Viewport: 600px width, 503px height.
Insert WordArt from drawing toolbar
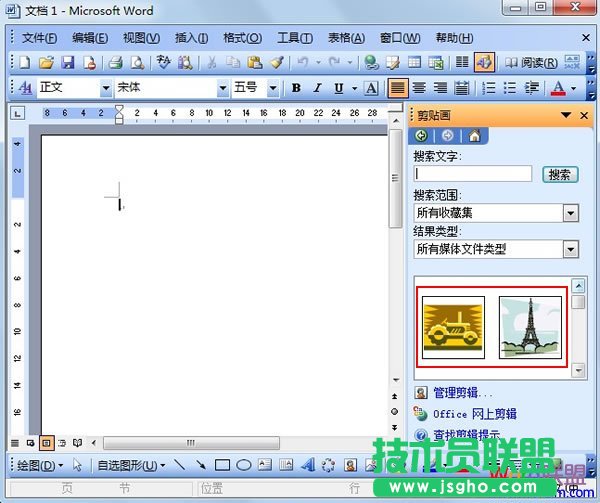(307, 465)
